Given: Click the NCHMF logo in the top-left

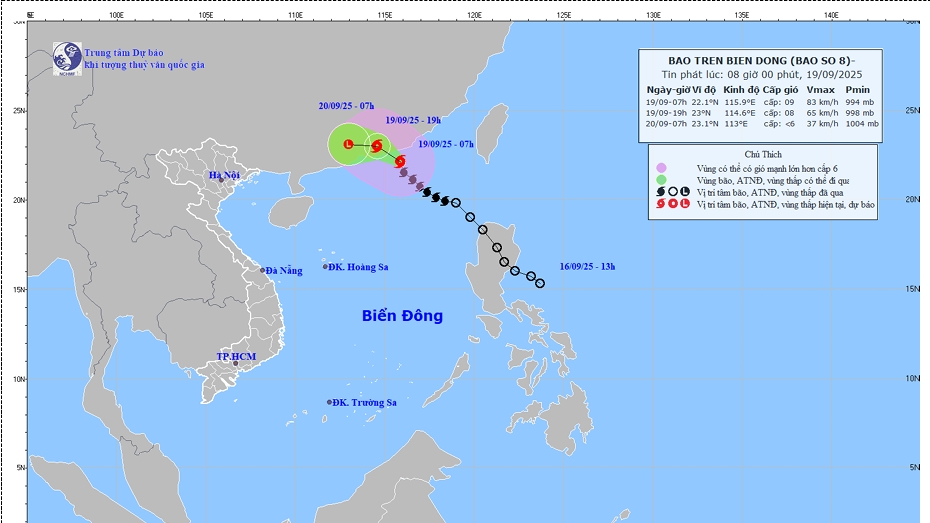Looking at the screenshot, I should [67, 58].
